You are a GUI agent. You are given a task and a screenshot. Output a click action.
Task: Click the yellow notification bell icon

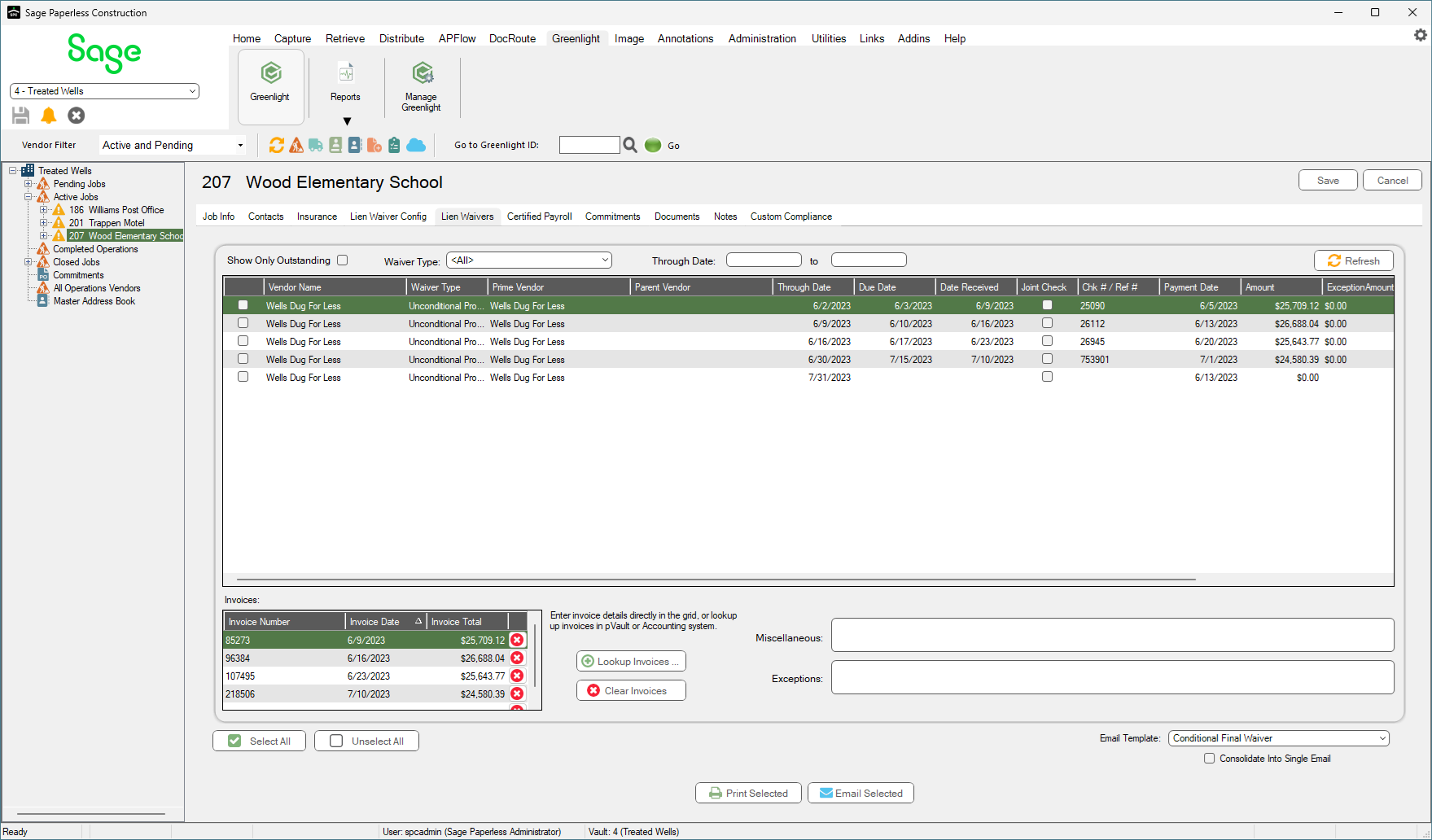pyautogui.click(x=49, y=116)
